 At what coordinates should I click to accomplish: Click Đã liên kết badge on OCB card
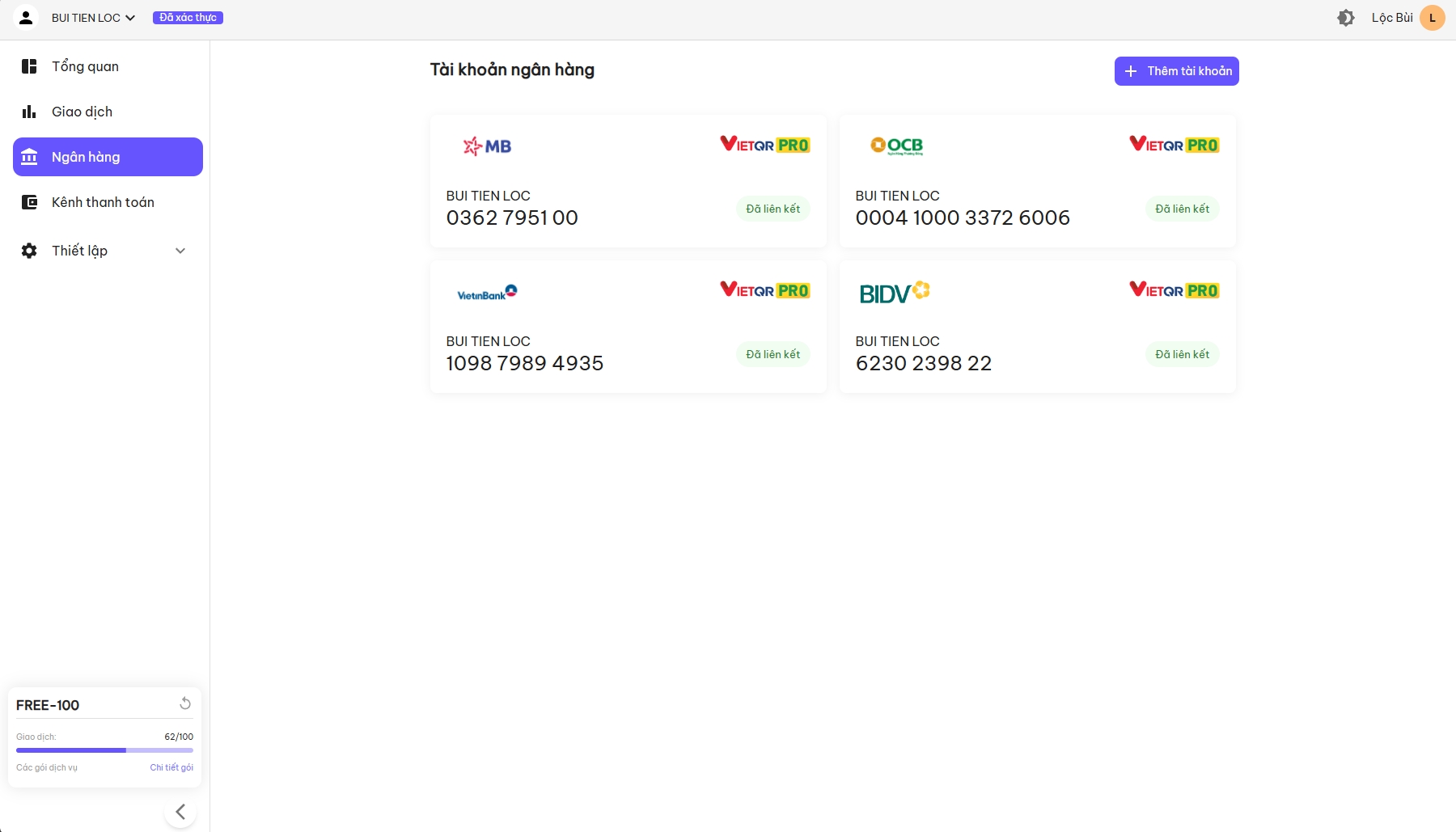pos(1183,209)
